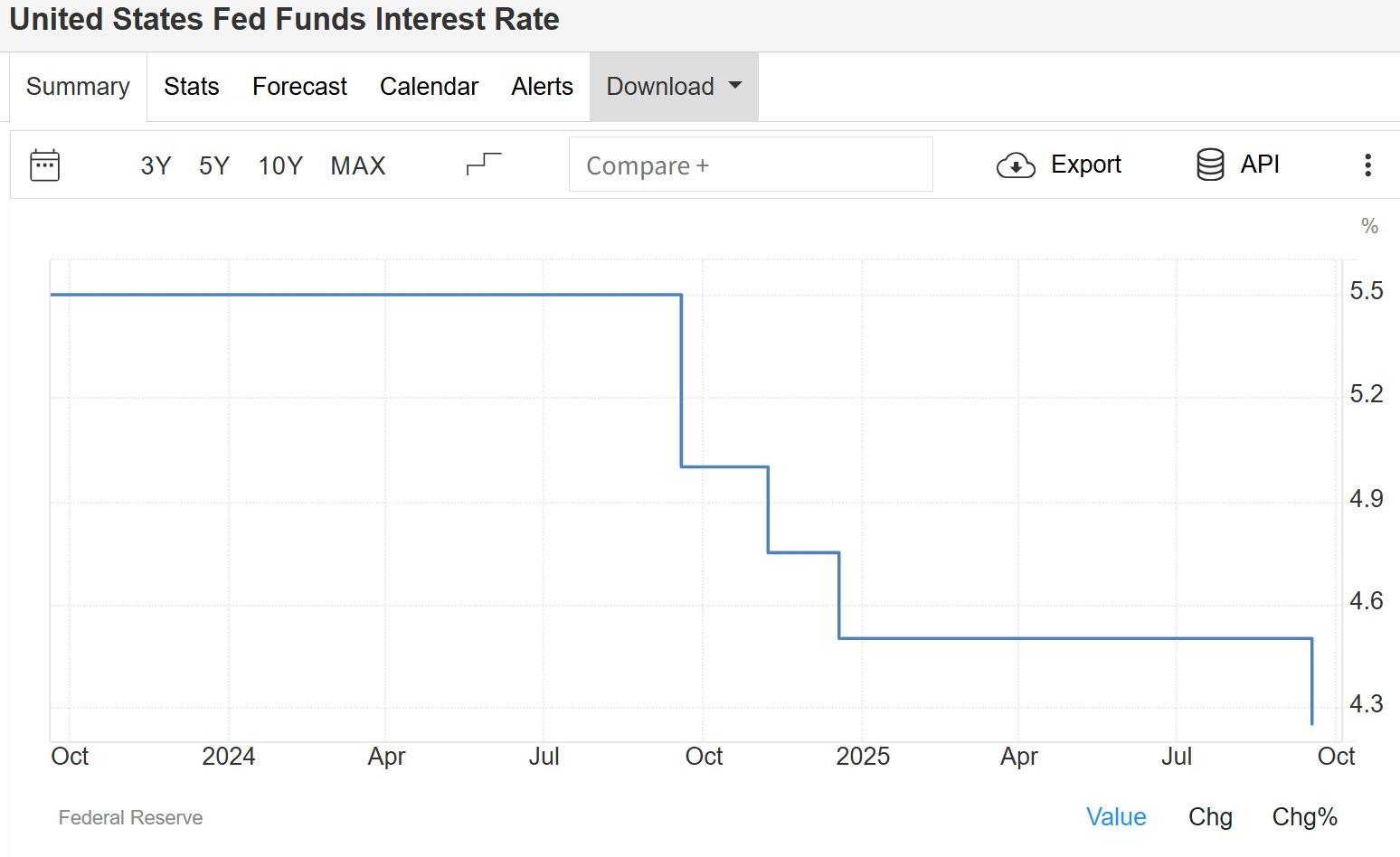
Task: Open the Alerts tab
Action: tap(542, 87)
